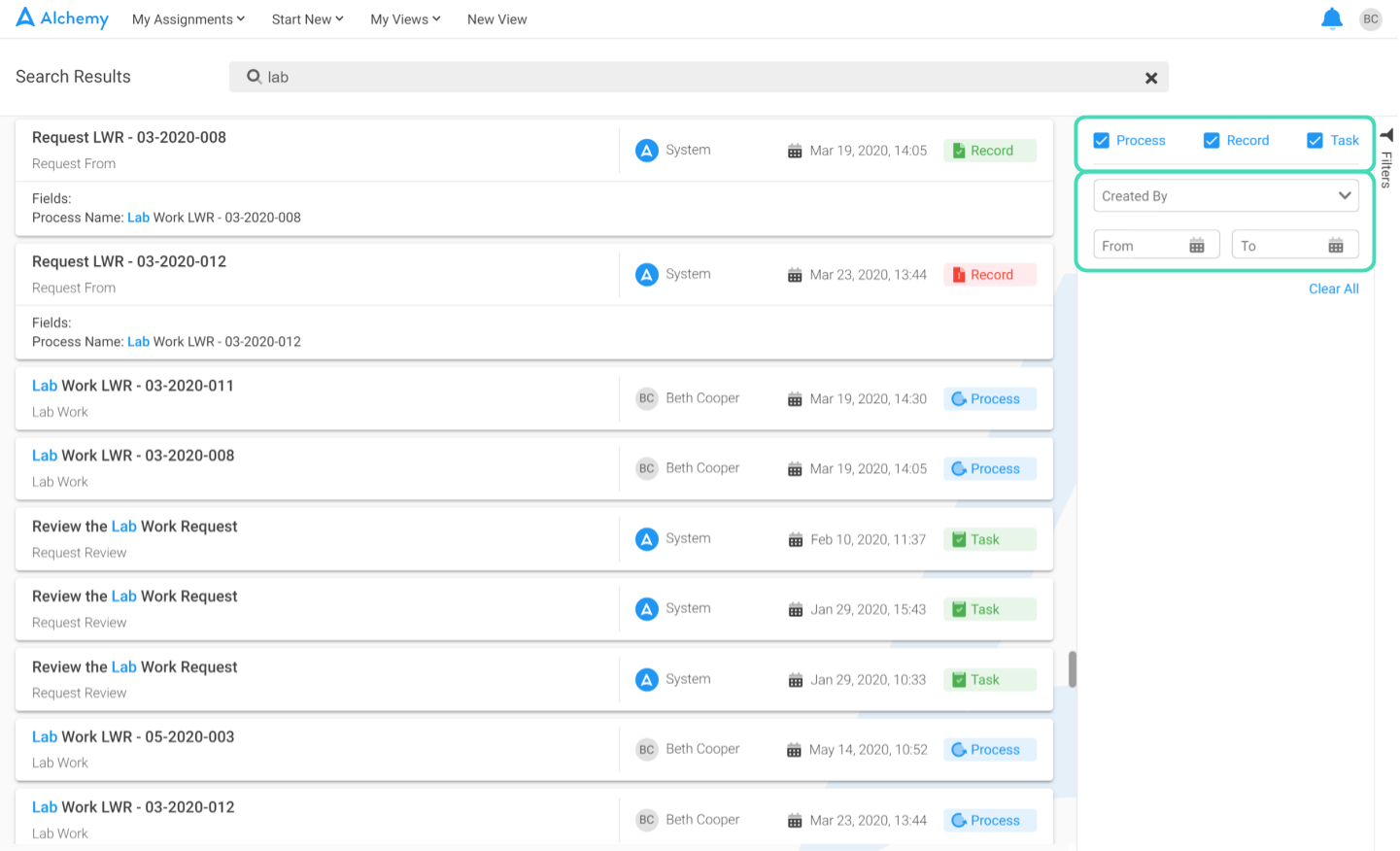This screenshot has height=851, width=1400.
Task: Click calendar icon beside May 14, 2020, 10:52
Action: [x=794, y=750]
